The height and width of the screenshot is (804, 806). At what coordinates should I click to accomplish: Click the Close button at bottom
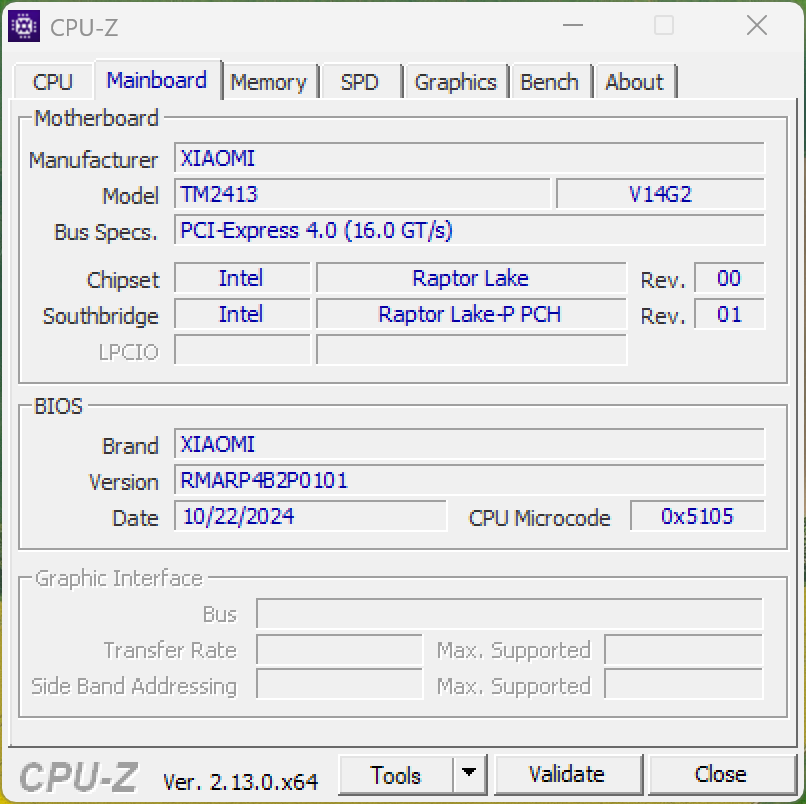point(721,774)
